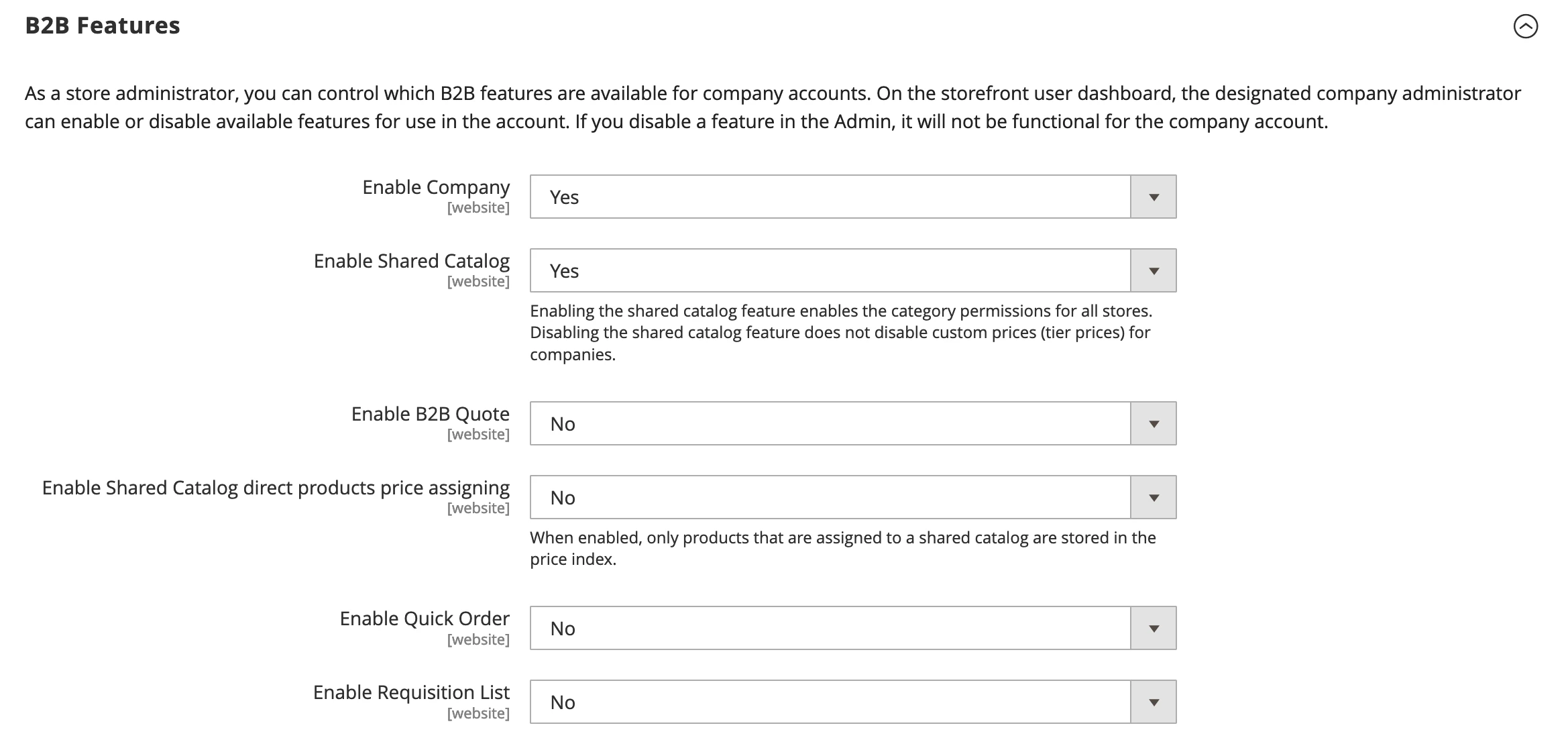
Task: Open the Enable Quick Order dropdown
Action: pos(853,628)
